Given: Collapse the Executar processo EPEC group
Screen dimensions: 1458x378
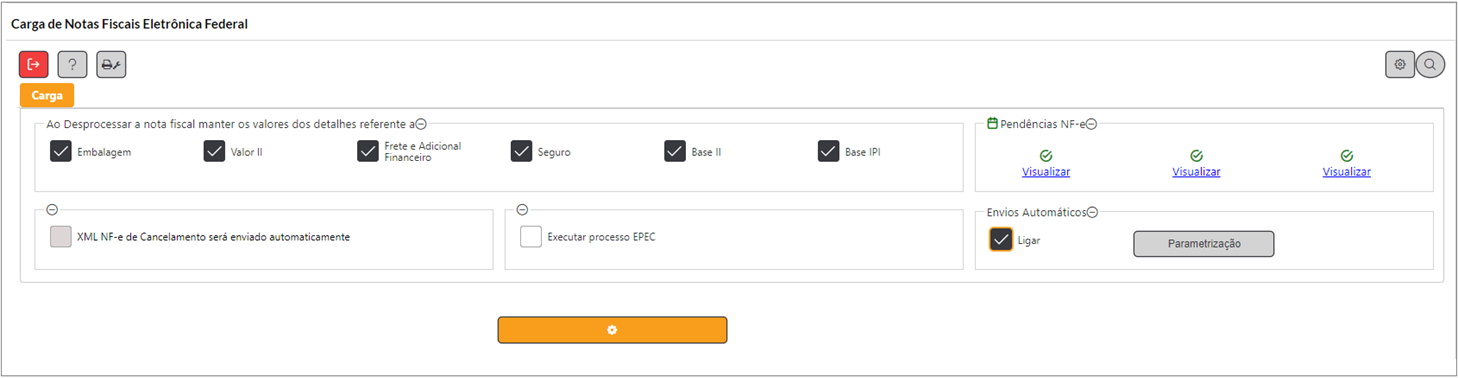Looking at the screenshot, I should tap(522, 210).
